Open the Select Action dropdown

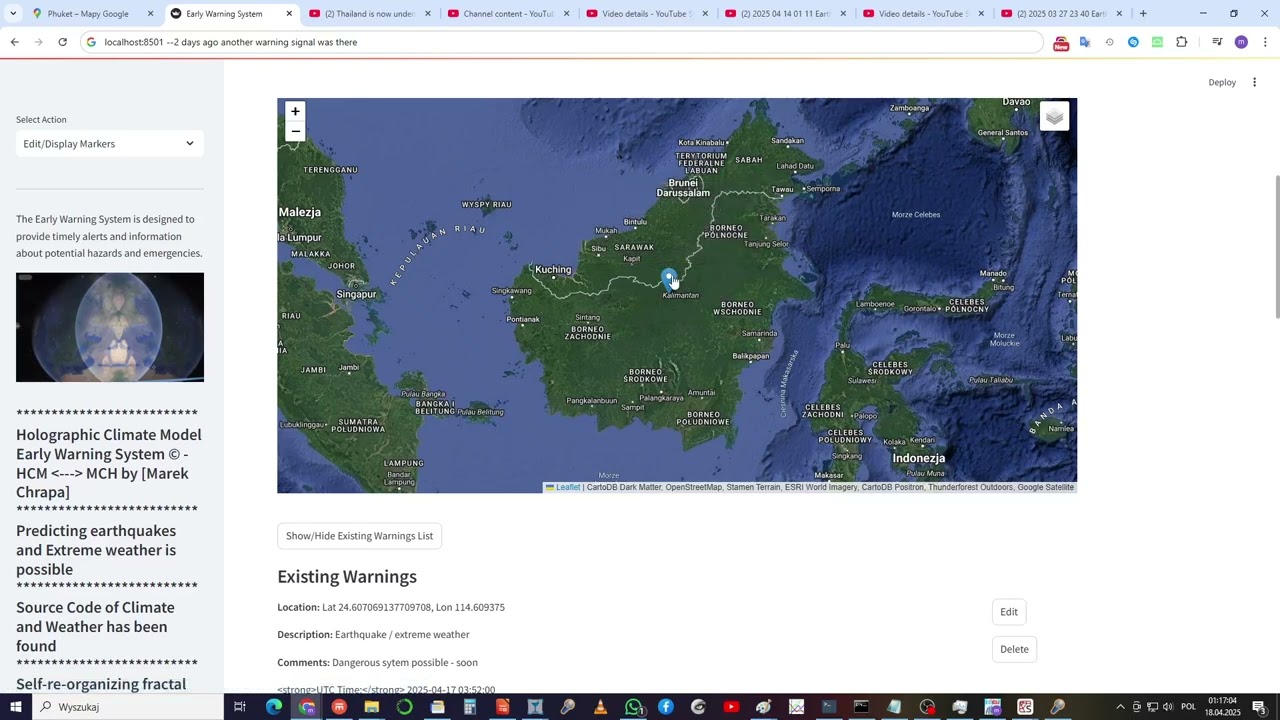click(x=110, y=144)
